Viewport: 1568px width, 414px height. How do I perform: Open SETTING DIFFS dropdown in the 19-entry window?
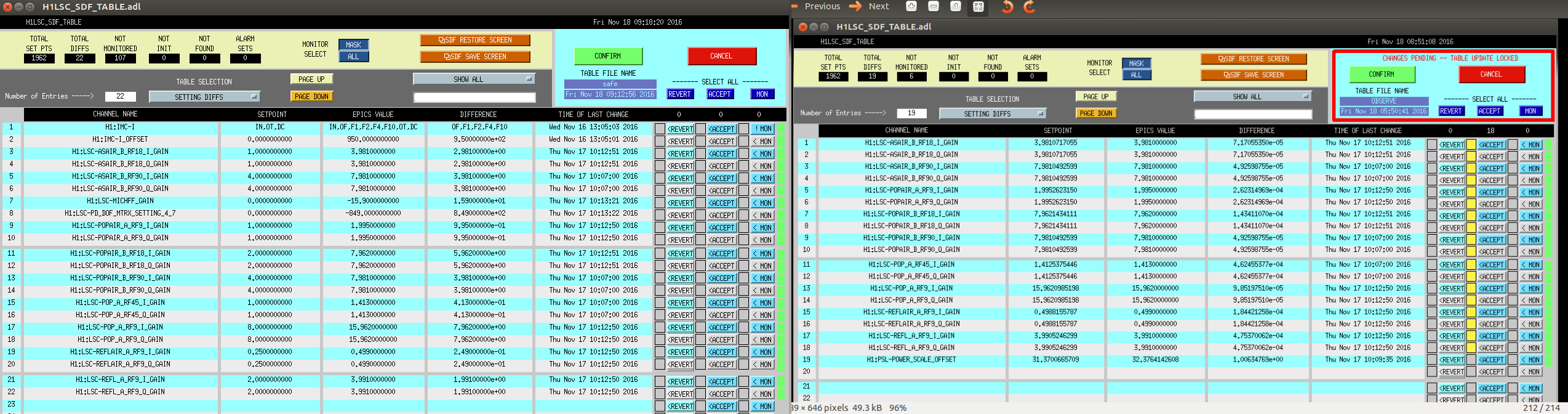(992, 113)
